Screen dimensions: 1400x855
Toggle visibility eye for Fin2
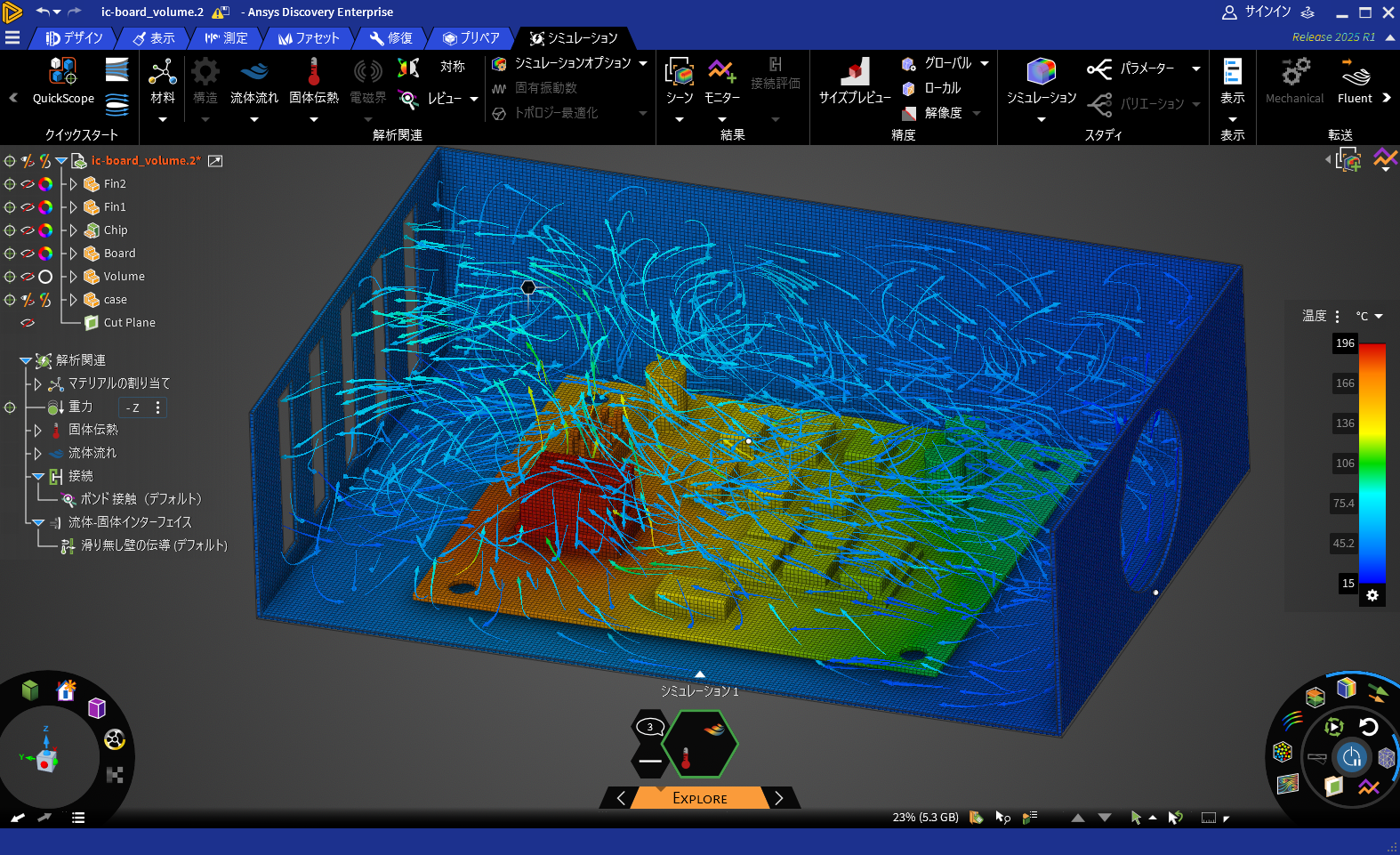click(28, 184)
